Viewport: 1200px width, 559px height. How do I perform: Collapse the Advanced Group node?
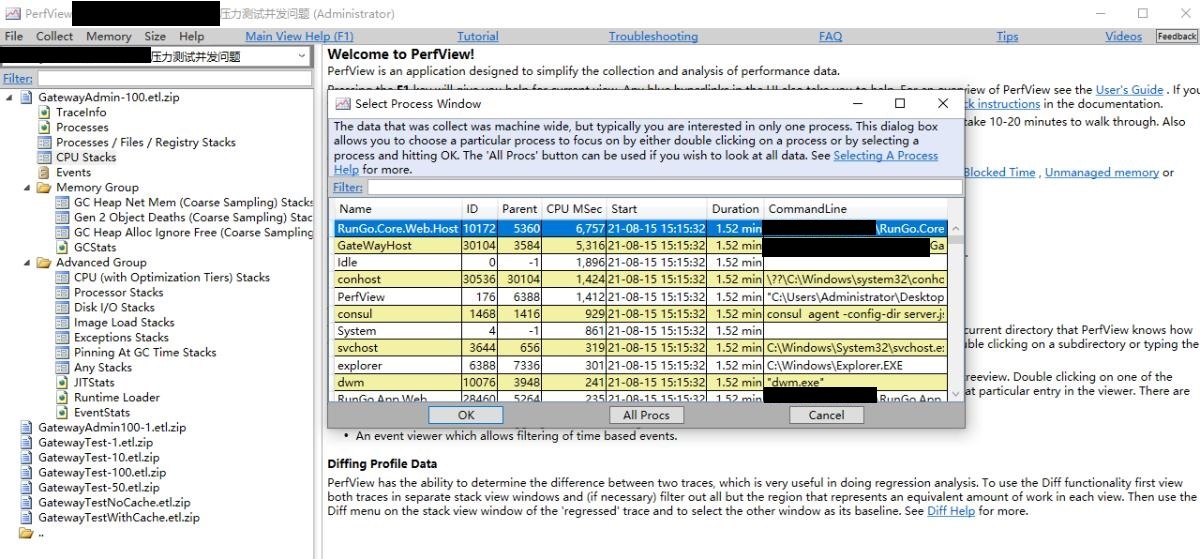click(28, 262)
